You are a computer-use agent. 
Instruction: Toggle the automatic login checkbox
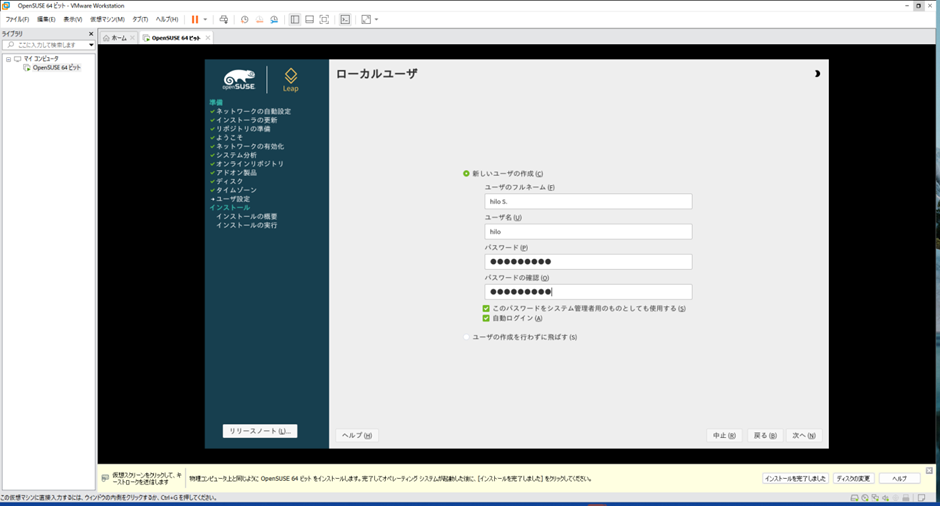[487, 318]
